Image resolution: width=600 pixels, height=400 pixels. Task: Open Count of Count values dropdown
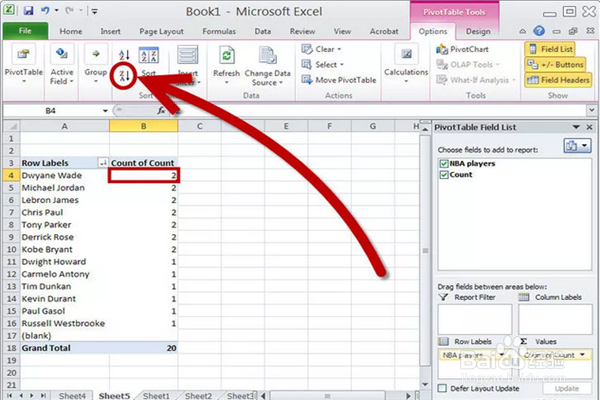(x=582, y=355)
